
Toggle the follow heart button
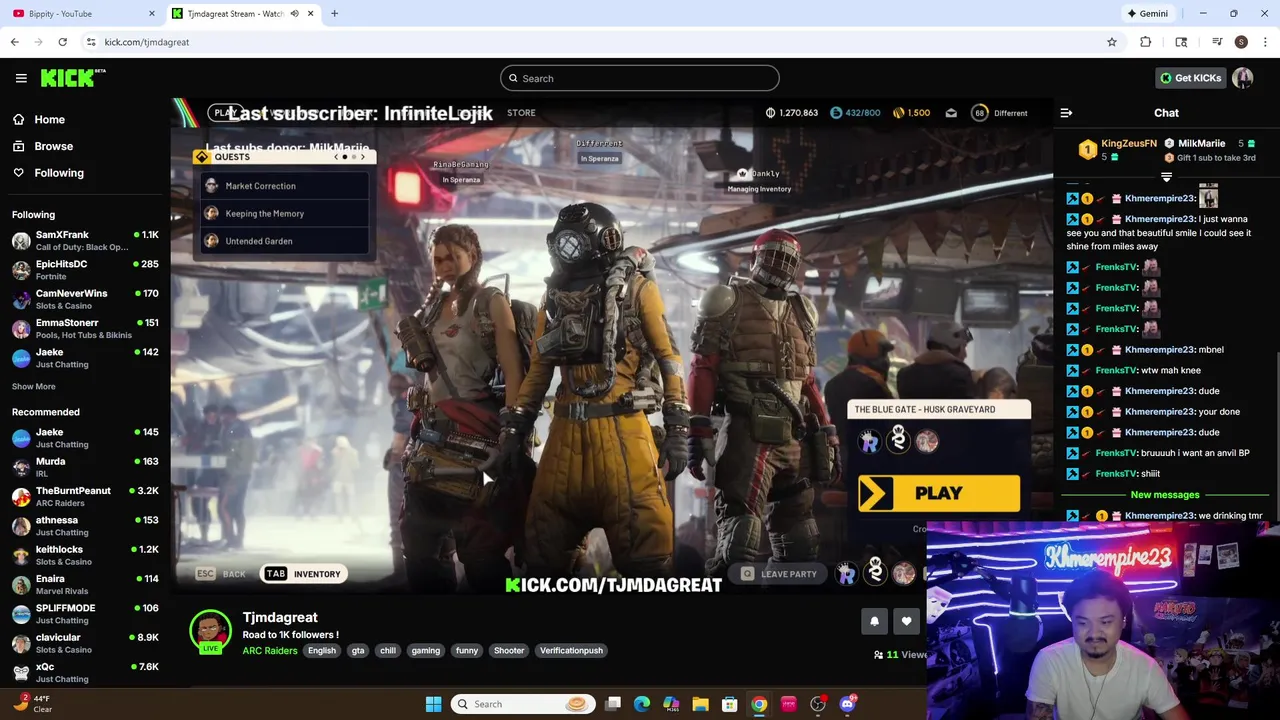pyautogui.click(x=906, y=621)
